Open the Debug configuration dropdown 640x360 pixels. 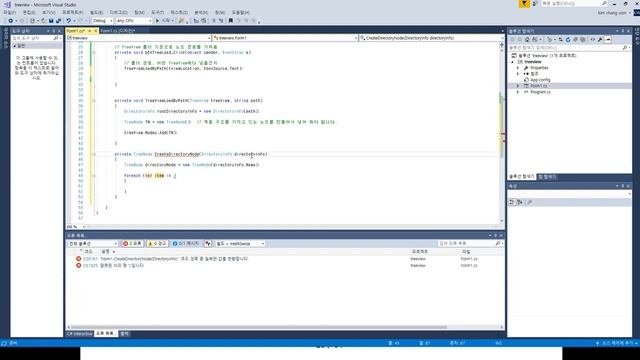tap(102, 20)
